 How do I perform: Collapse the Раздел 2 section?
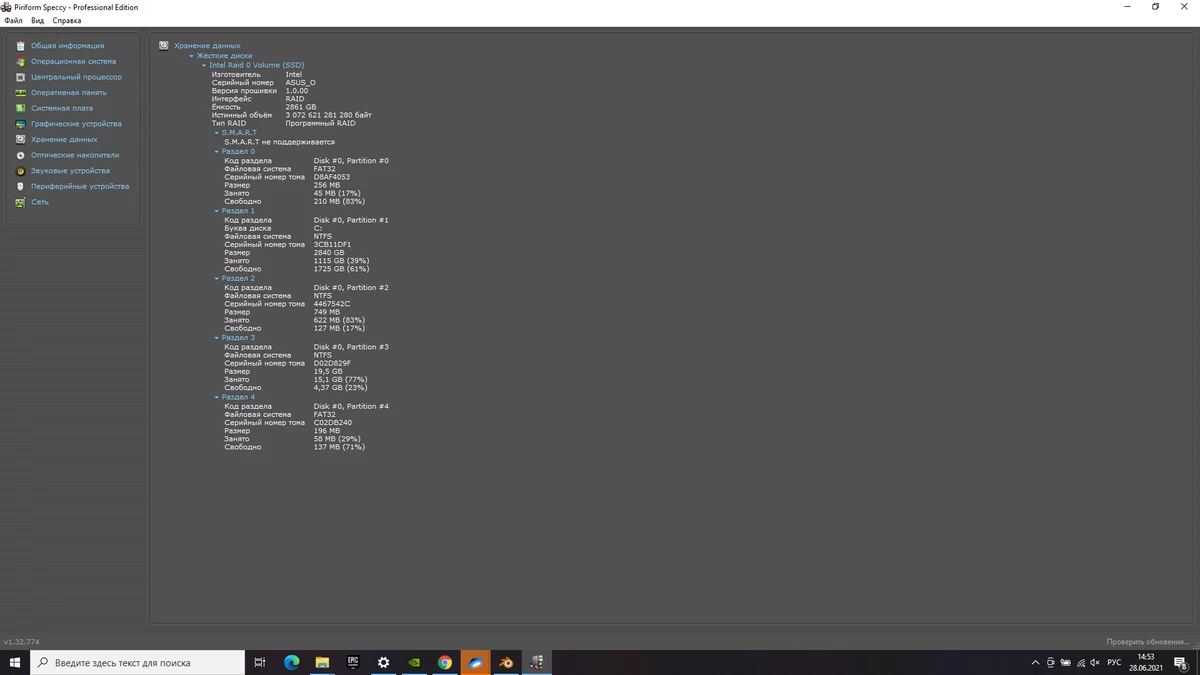217,279
